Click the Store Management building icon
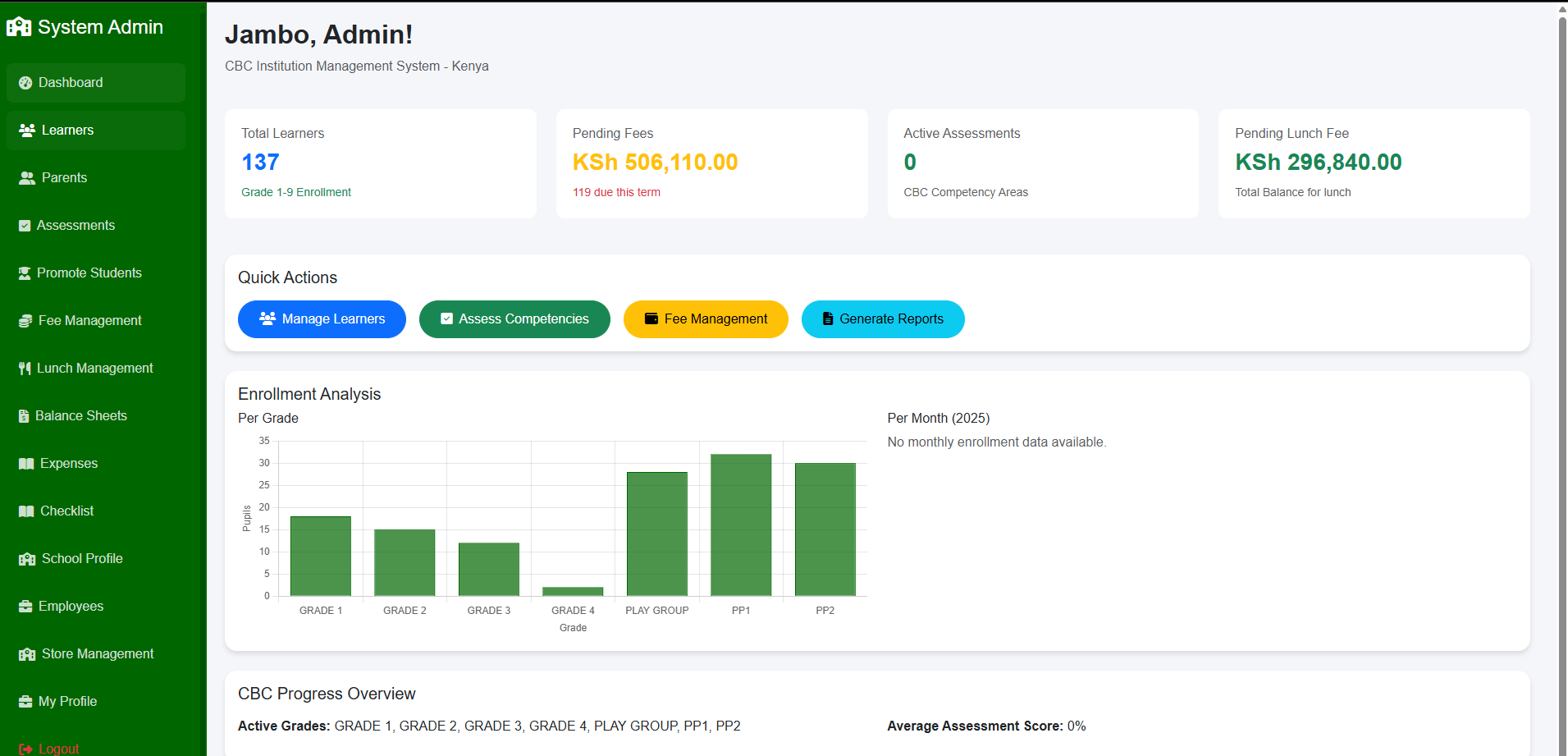The width and height of the screenshot is (1568, 756). pos(27,654)
